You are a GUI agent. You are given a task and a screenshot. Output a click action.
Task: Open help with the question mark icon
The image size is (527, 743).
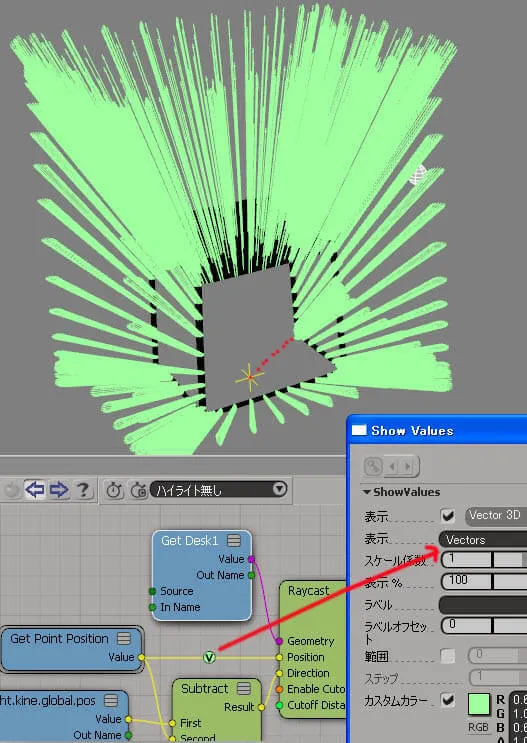[83, 489]
